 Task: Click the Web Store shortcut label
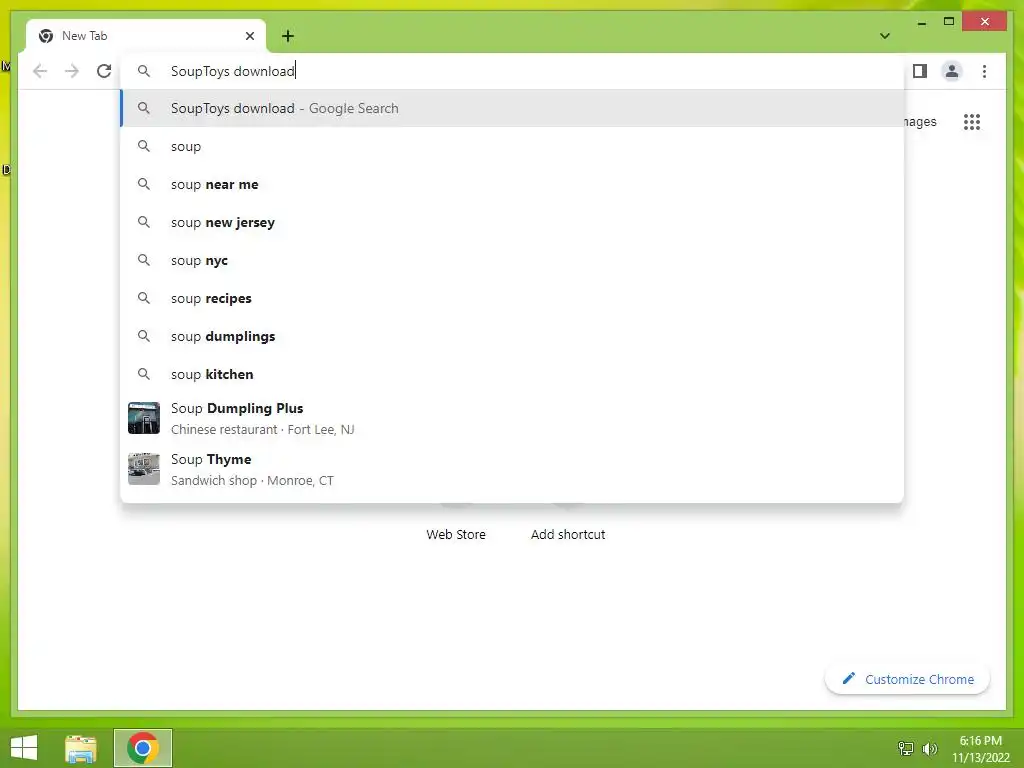tap(456, 534)
